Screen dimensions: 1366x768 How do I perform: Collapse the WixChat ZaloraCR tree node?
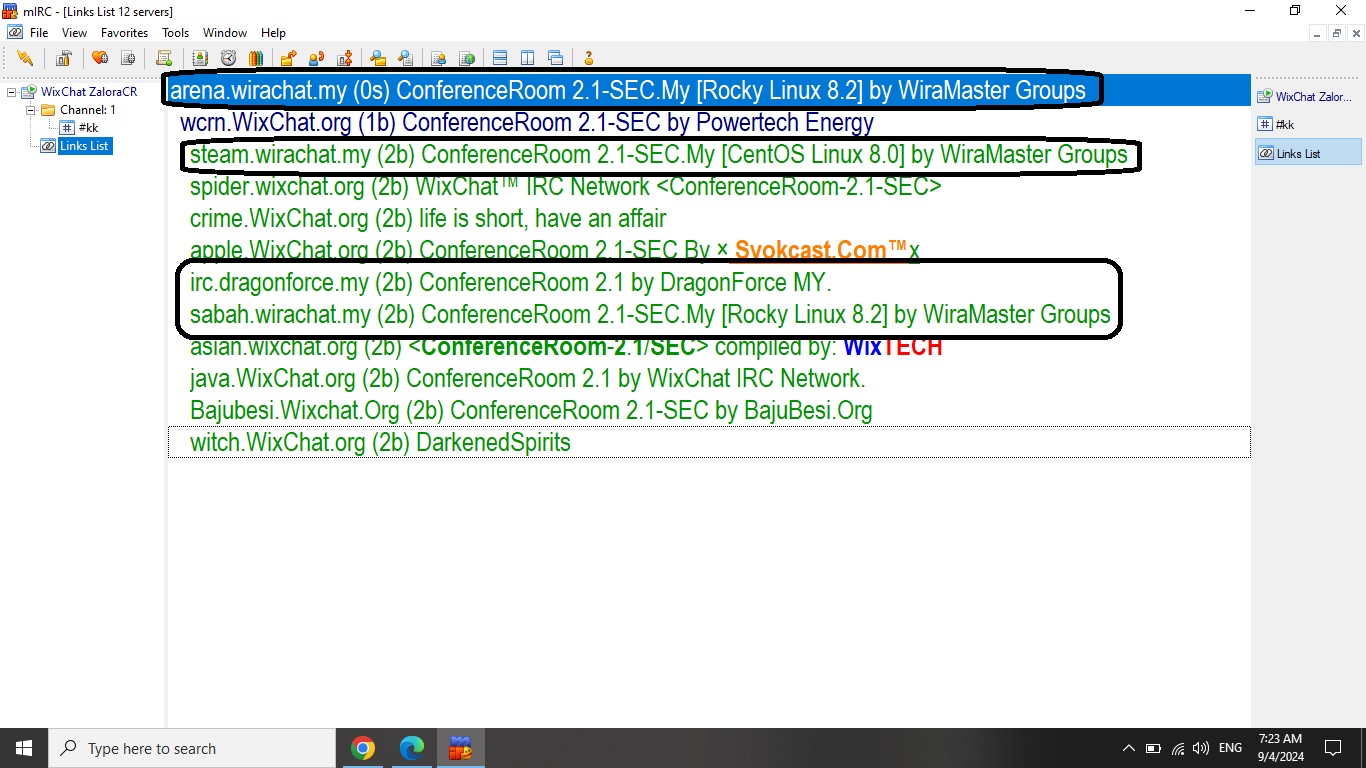coord(12,92)
